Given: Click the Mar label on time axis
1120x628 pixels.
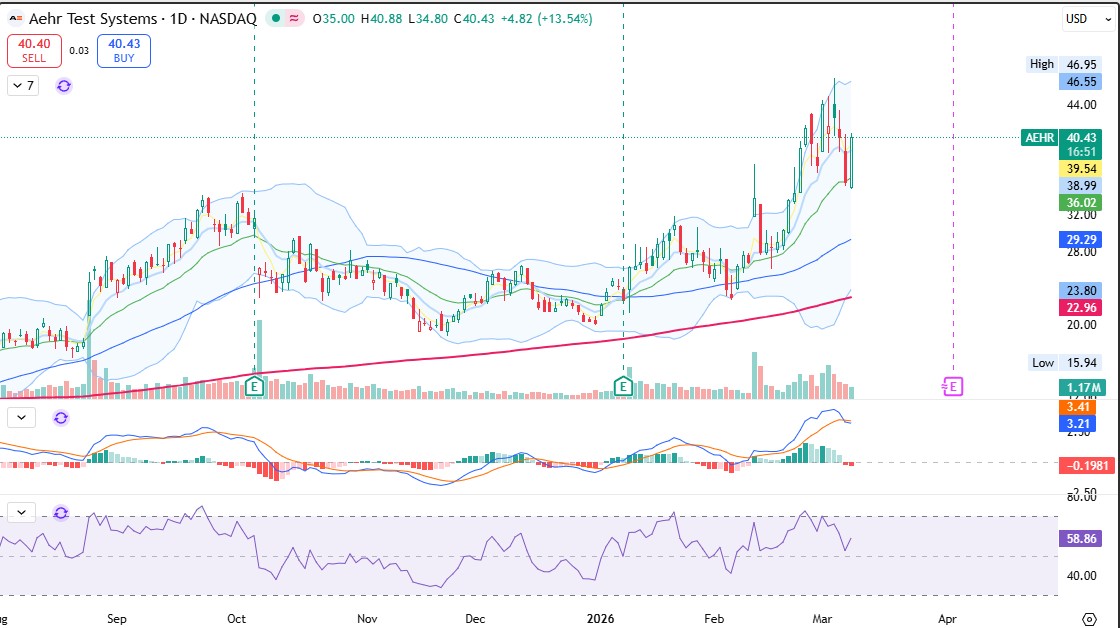Looking at the screenshot, I should point(821,619).
